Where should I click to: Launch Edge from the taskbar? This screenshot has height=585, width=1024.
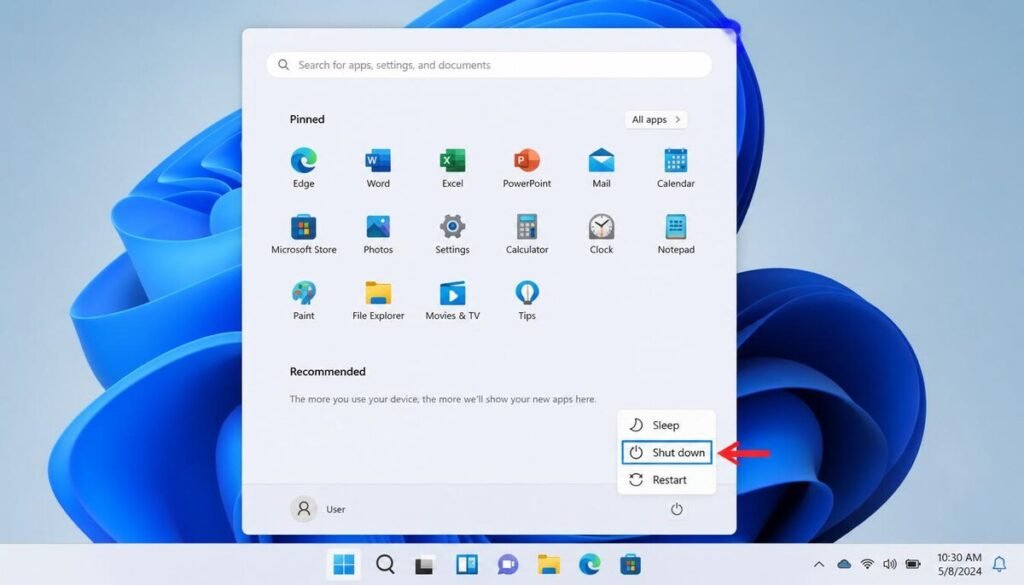pyautogui.click(x=589, y=564)
